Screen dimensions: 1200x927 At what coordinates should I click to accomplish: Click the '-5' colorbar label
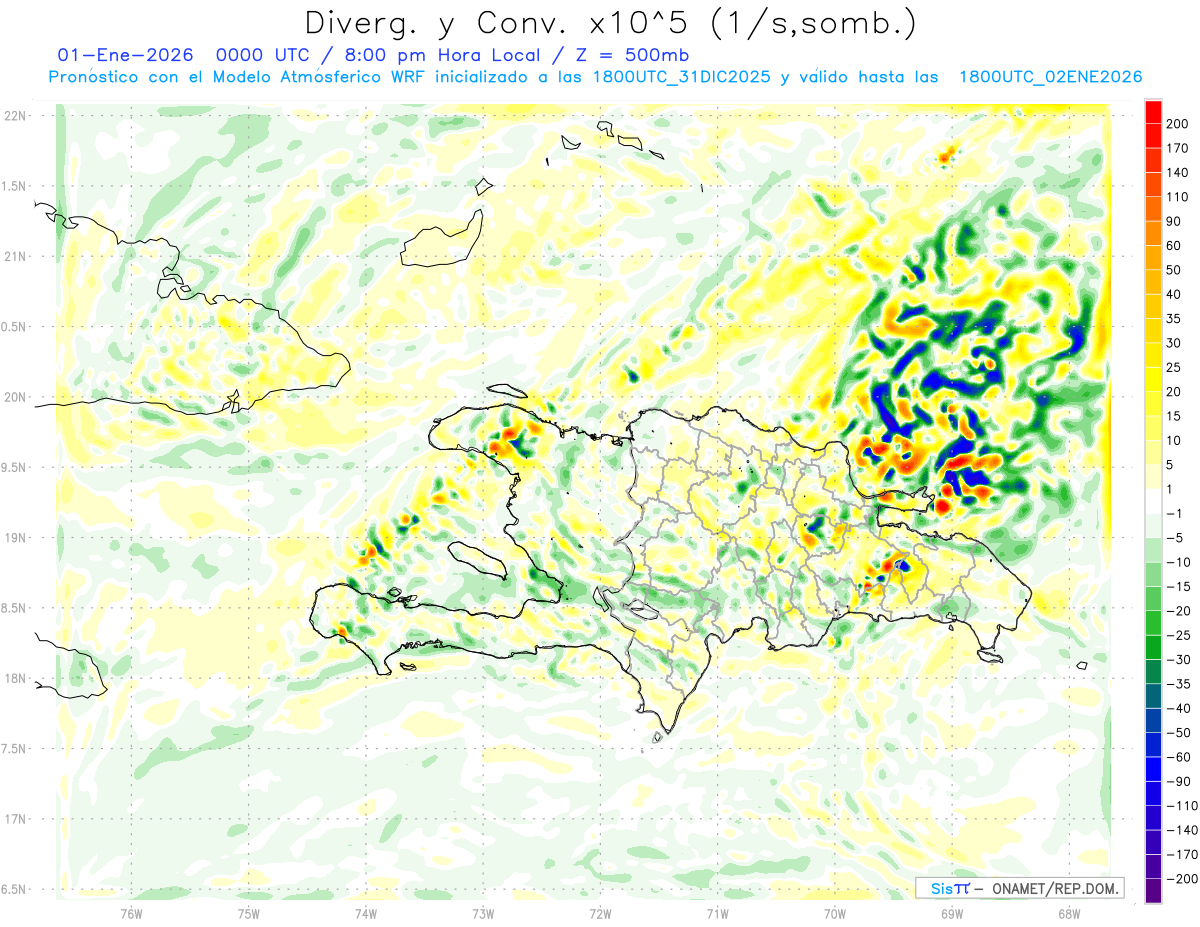pos(1174,538)
